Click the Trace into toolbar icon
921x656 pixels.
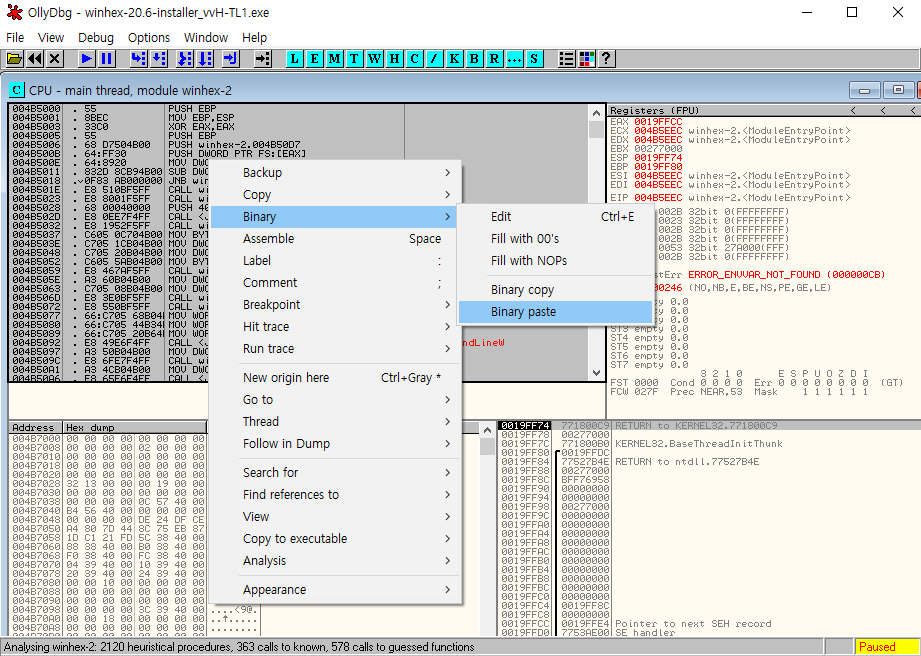pyautogui.click(x=184, y=59)
